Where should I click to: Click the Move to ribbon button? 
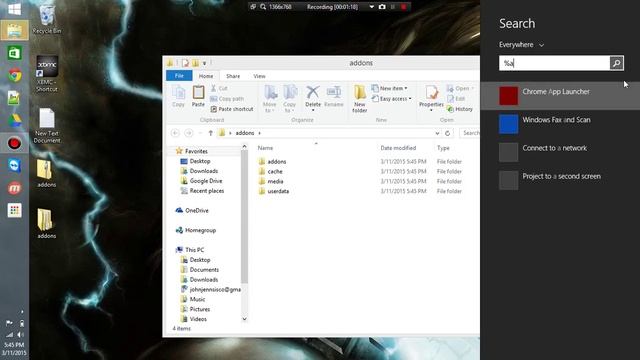269,99
